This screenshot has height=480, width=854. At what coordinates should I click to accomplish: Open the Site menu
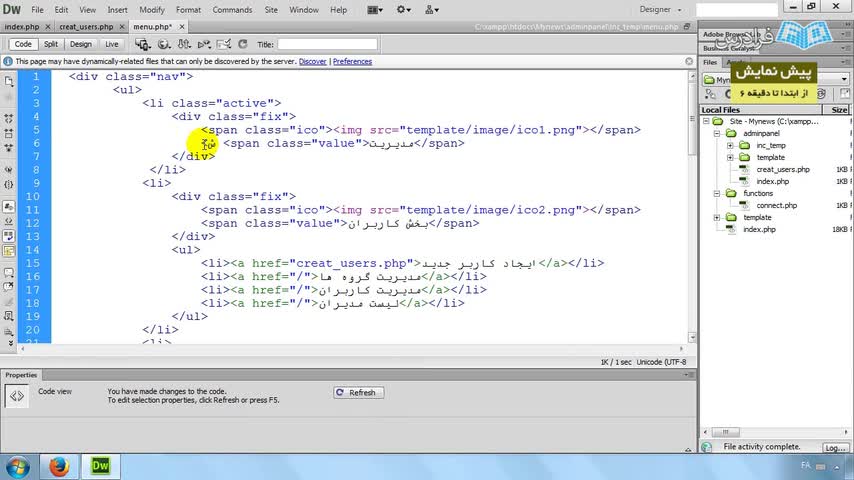(x=271, y=10)
